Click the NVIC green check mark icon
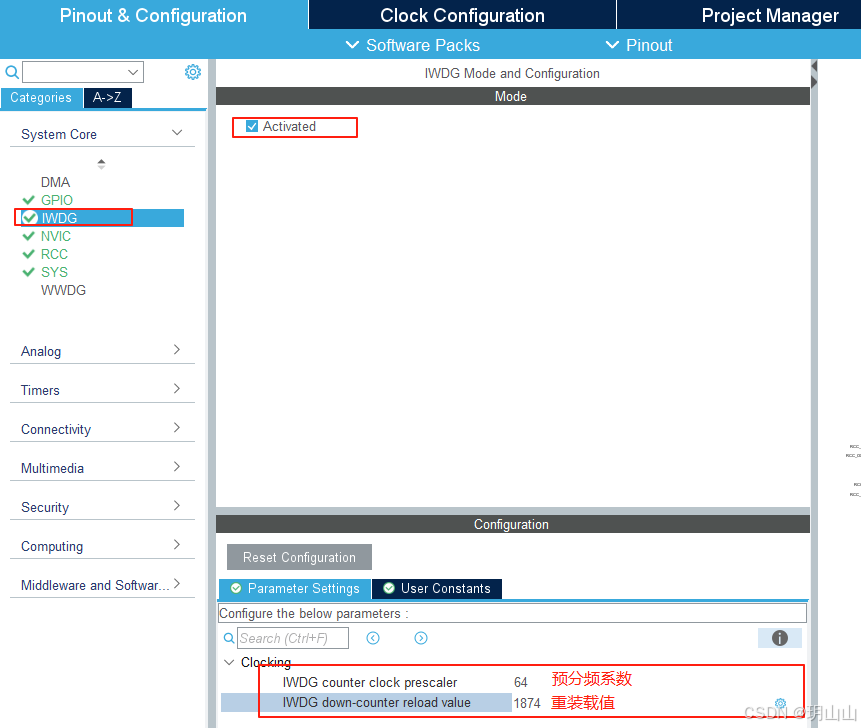The height and width of the screenshot is (728, 861). pos(29,236)
